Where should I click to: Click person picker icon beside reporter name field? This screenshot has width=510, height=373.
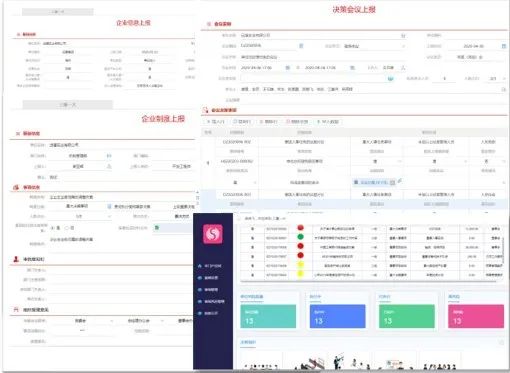109,166
